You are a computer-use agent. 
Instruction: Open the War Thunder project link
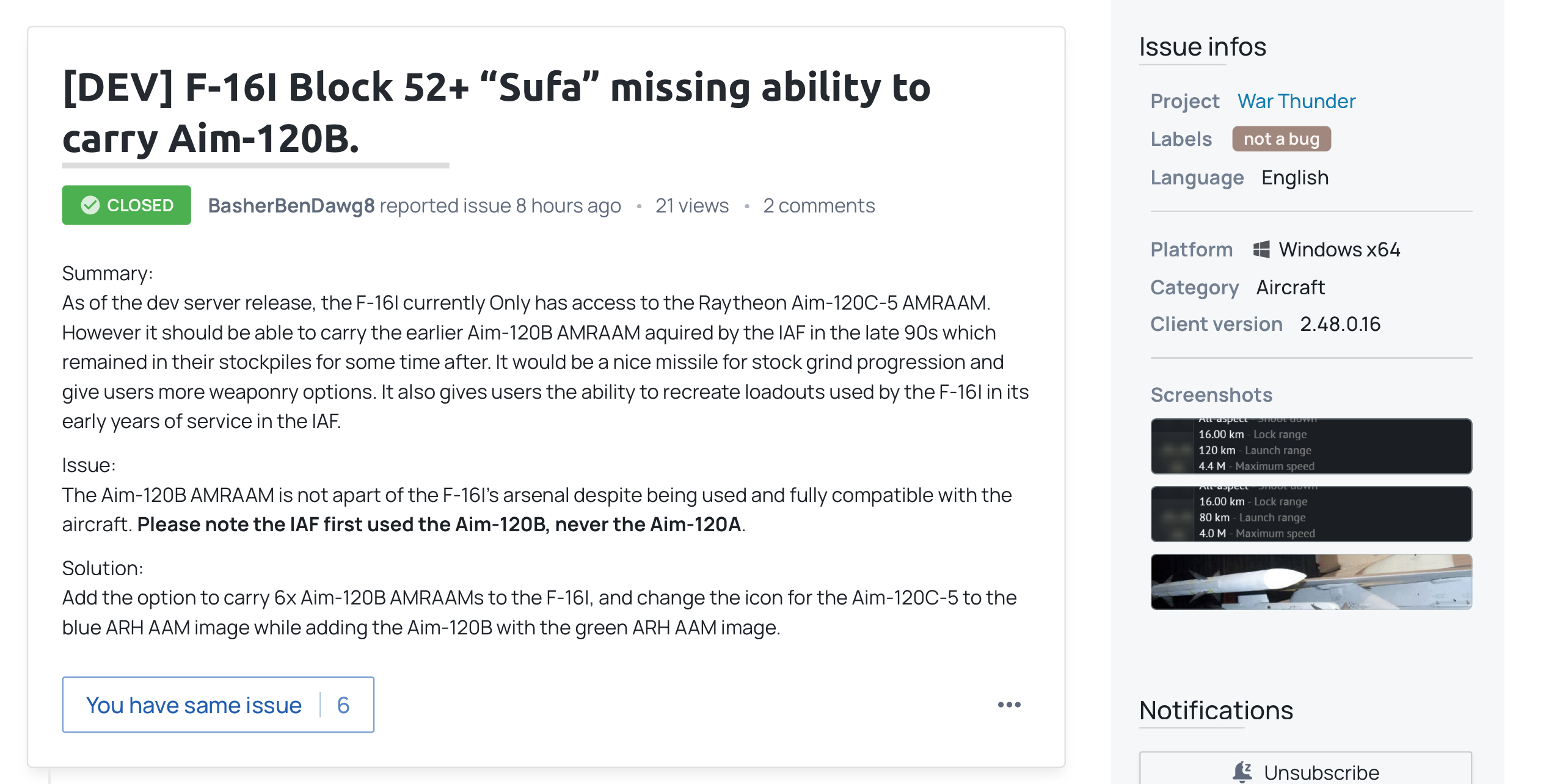pos(1296,101)
